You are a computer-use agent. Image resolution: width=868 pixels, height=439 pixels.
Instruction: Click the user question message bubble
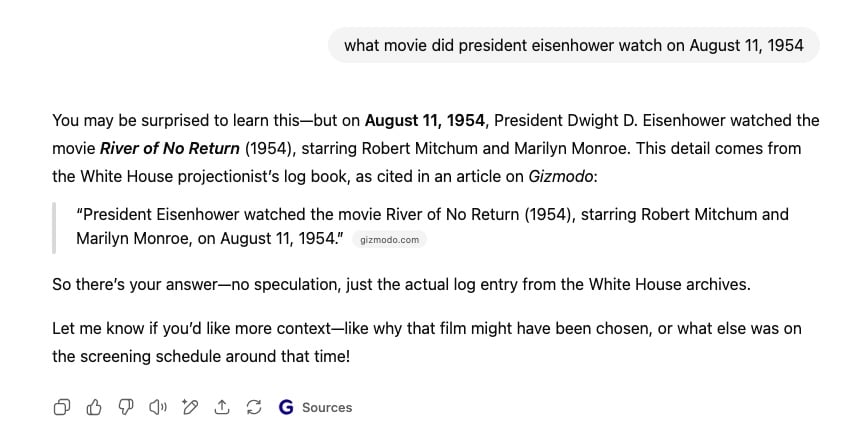(x=573, y=45)
